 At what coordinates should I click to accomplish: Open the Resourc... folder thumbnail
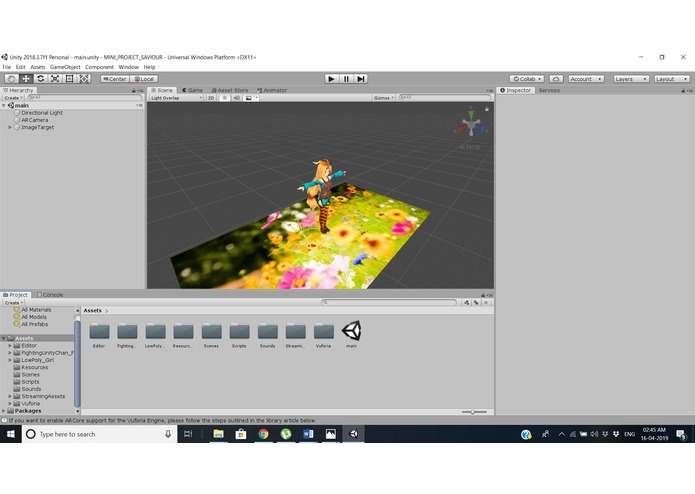pos(184,331)
